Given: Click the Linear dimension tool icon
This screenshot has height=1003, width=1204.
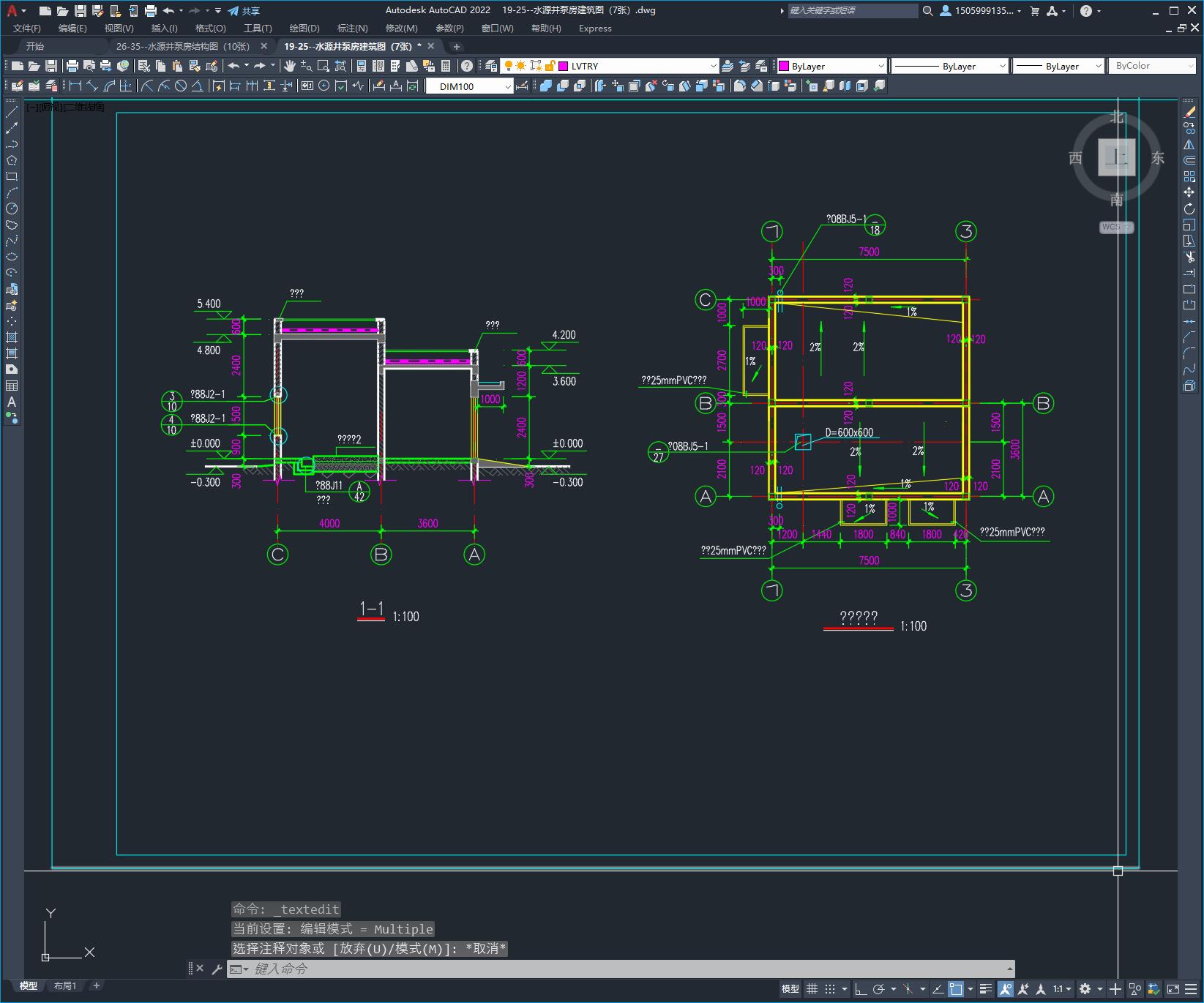Looking at the screenshot, I should coord(75,86).
